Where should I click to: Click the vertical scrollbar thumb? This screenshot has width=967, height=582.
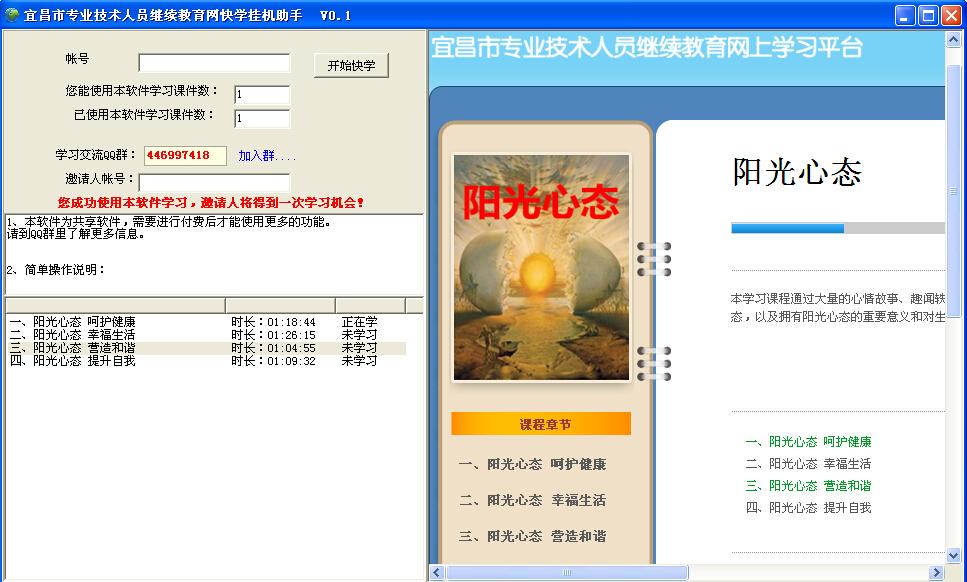[x=953, y=191]
